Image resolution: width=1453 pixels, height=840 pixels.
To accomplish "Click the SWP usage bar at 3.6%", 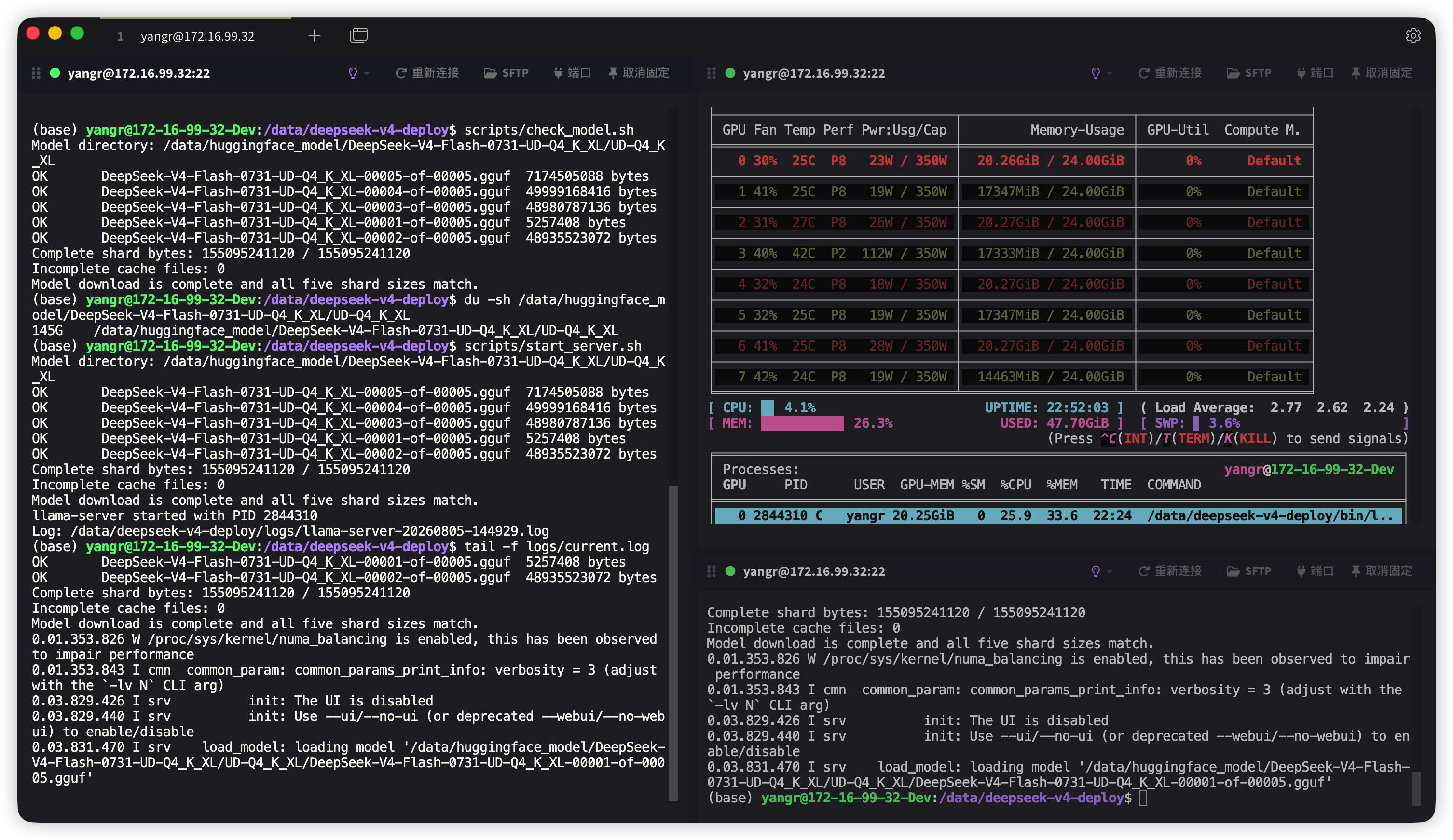I will point(1196,423).
